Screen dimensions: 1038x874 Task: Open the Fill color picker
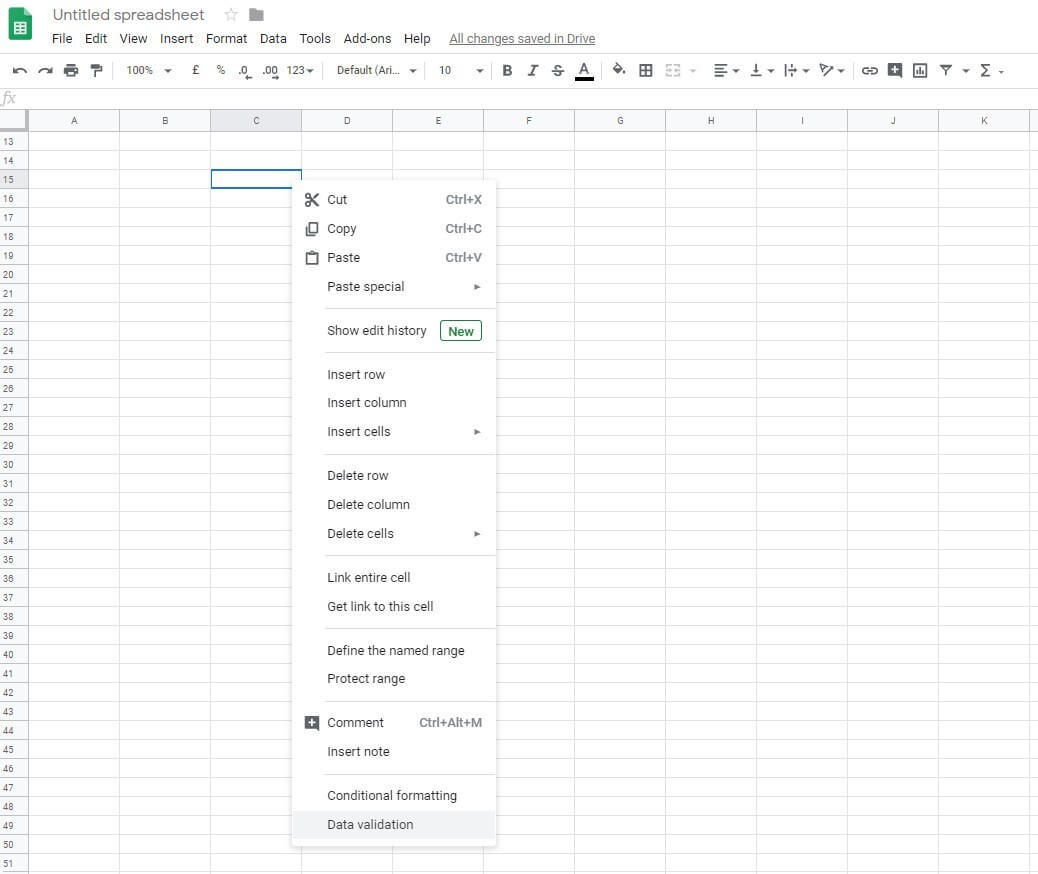click(619, 70)
